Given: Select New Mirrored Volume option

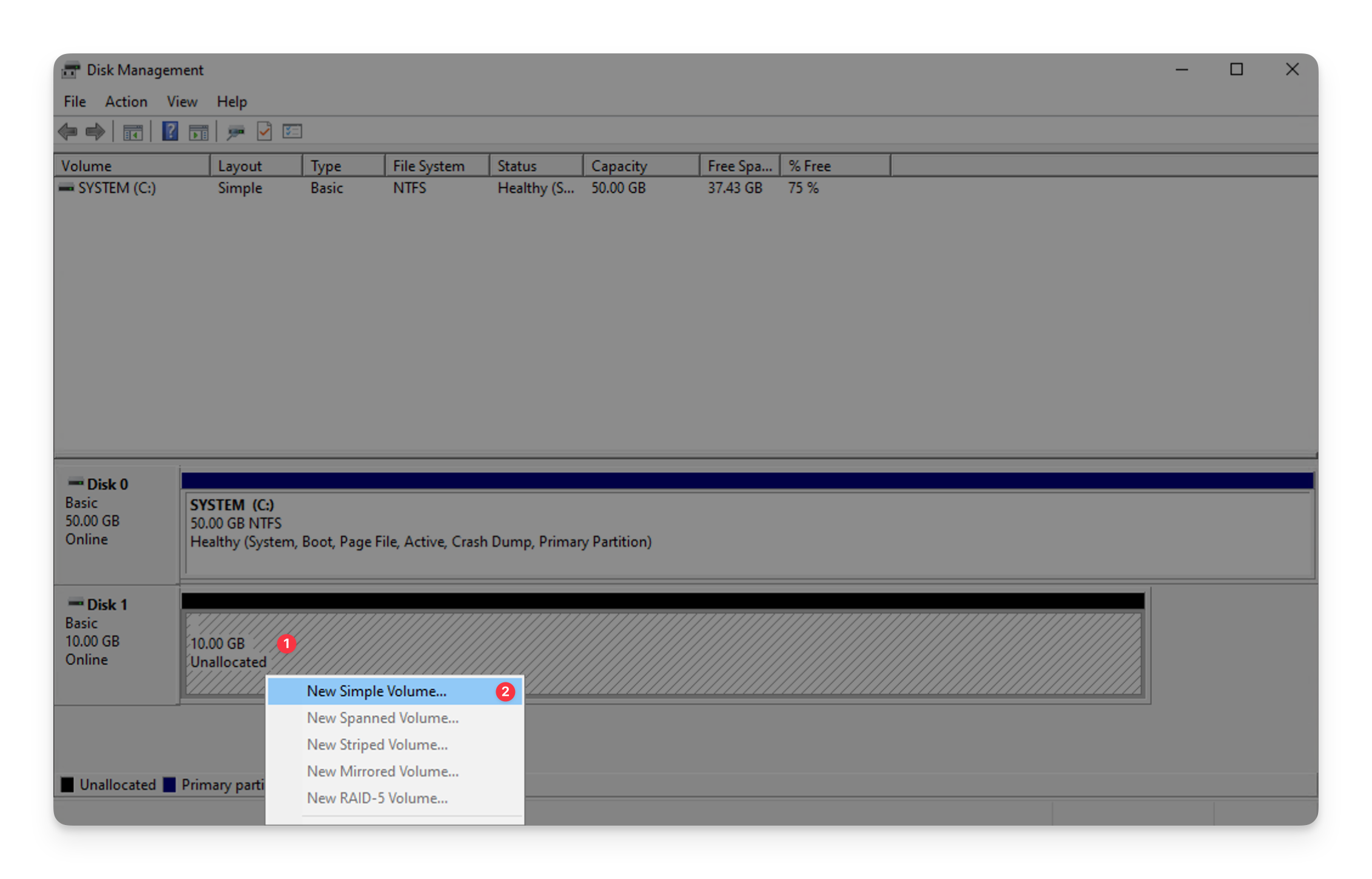Looking at the screenshot, I should pyautogui.click(x=383, y=771).
